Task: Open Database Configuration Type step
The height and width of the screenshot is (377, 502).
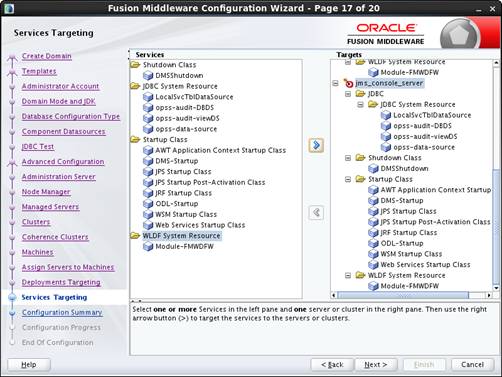Action: [71, 116]
